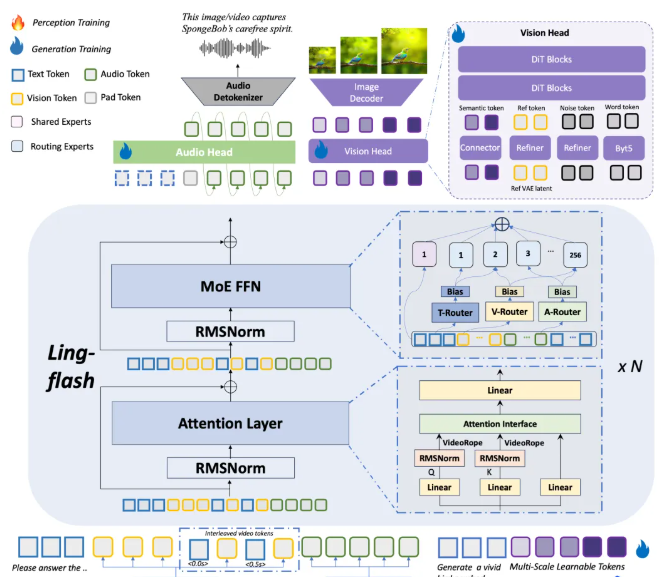Click the gray Pad Token legend square
Image resolution: width=666 pixels, height=577 pixels.
coord(90,98)
